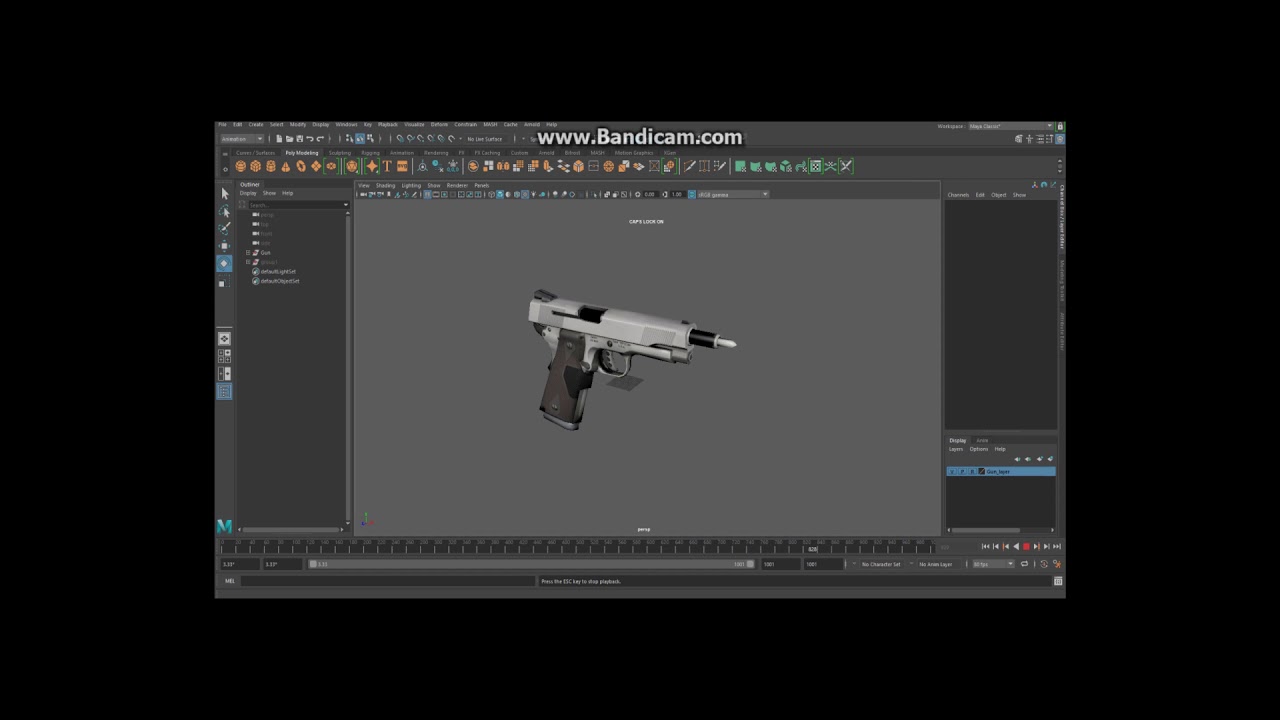Click the Save Scene icon
1280x720 pixels.
tap(299, 139)
